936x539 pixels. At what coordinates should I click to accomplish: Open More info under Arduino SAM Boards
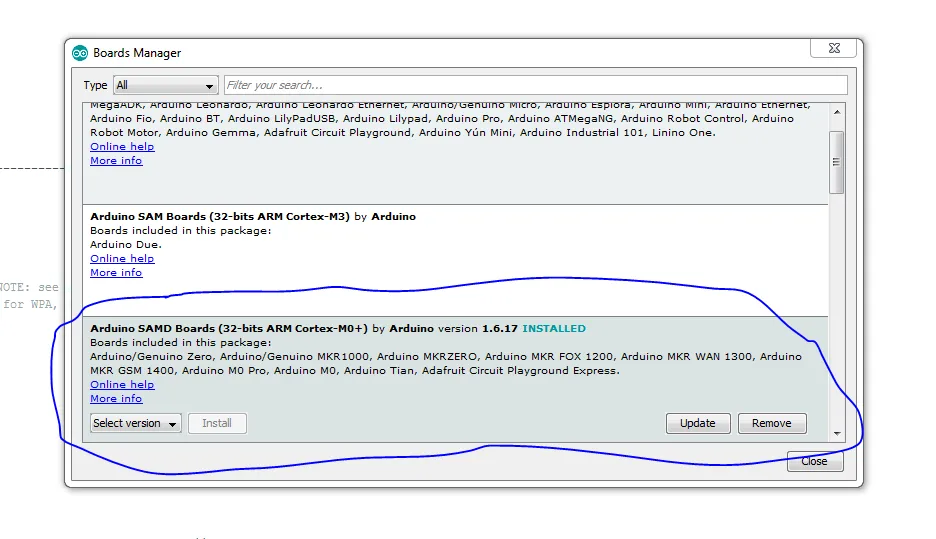(116, 273)
